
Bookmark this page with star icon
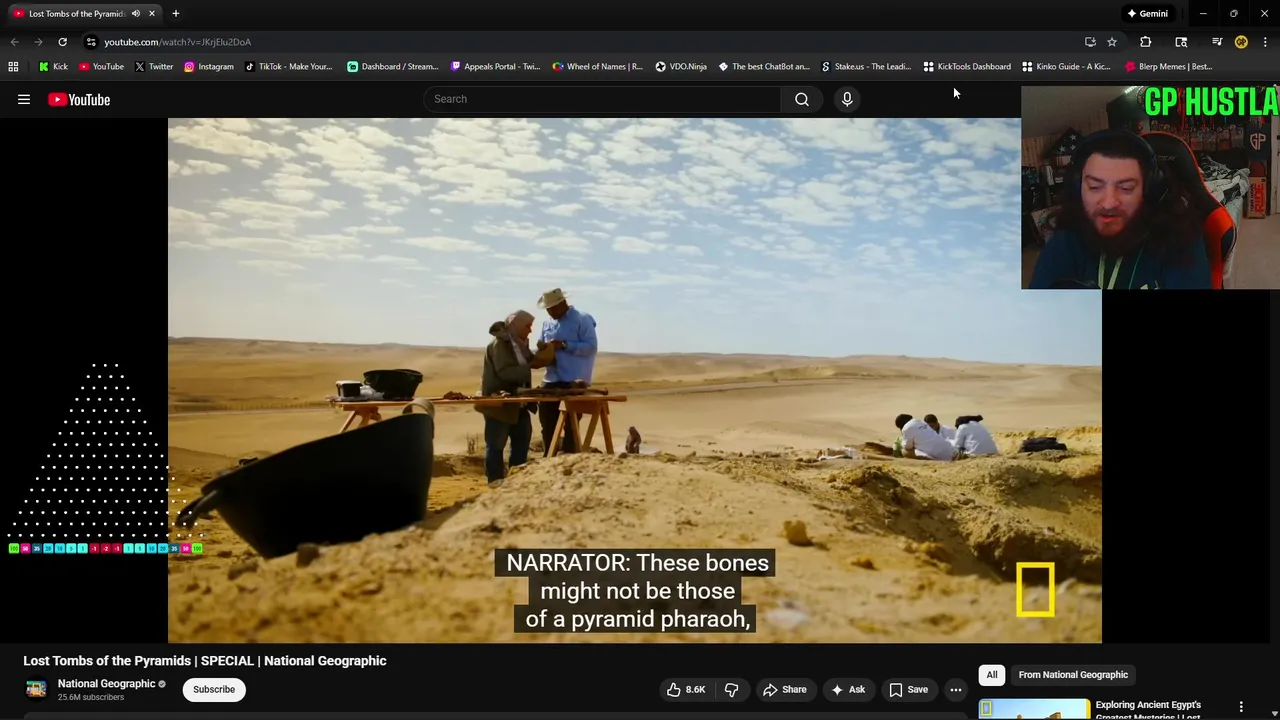(x=1111, y=42)
